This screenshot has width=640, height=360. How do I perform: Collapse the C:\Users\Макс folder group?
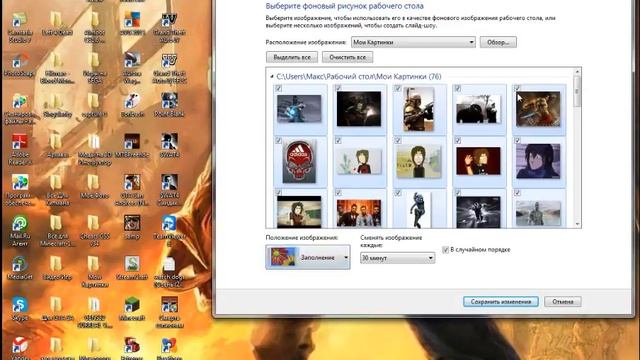tap(272, 76)
